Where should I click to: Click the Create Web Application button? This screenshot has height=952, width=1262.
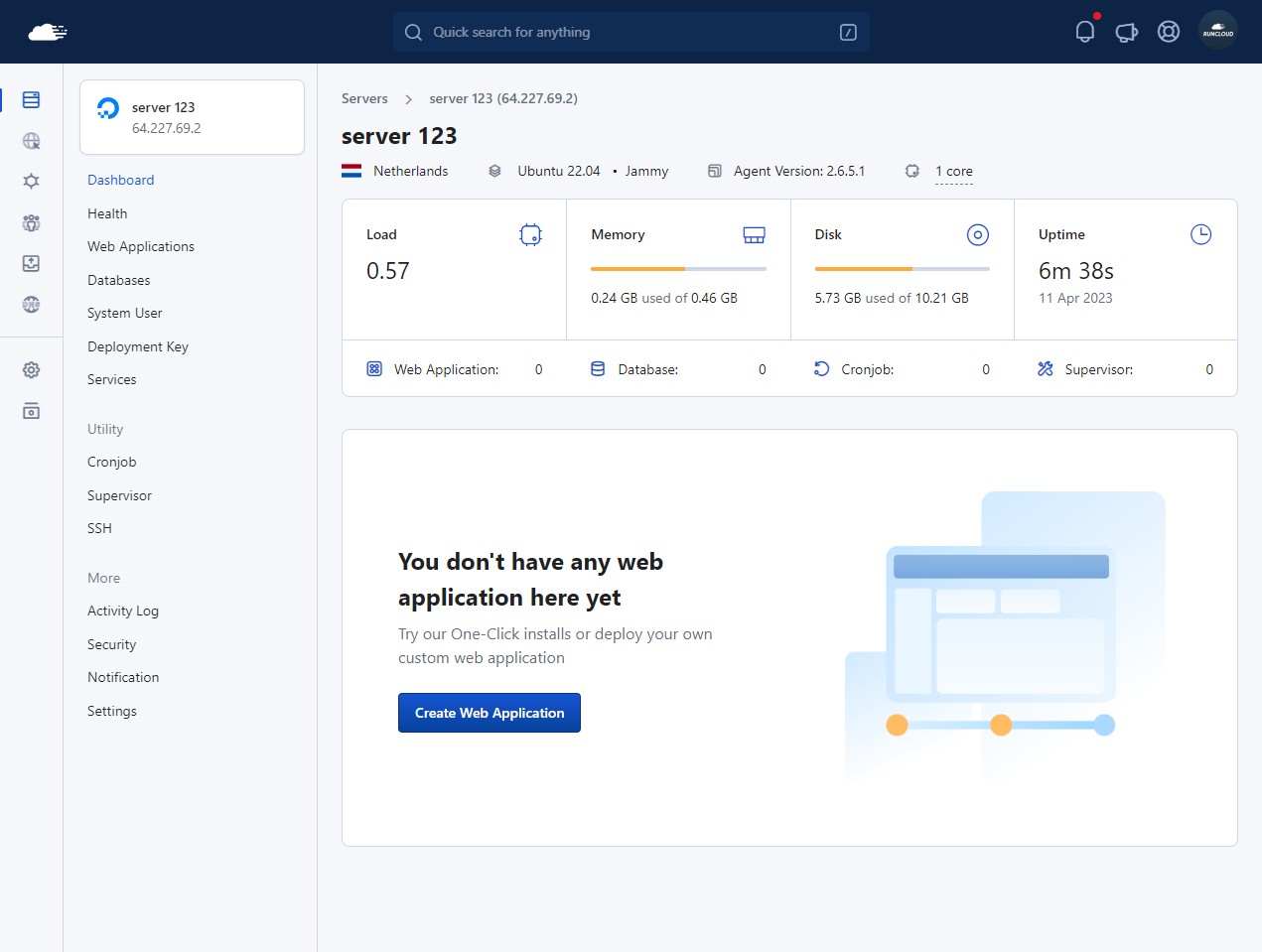pos(490,713)
